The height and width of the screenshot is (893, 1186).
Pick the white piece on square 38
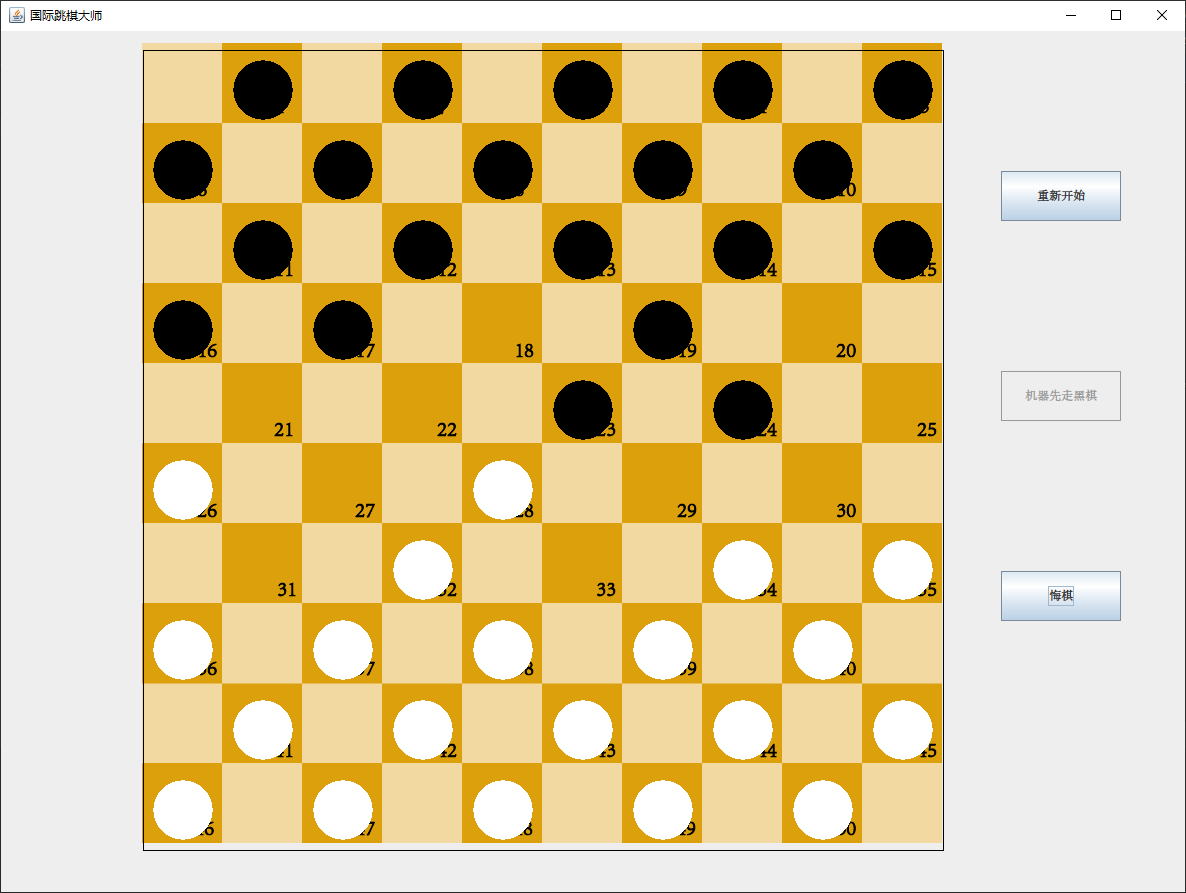tap(503, 650)
